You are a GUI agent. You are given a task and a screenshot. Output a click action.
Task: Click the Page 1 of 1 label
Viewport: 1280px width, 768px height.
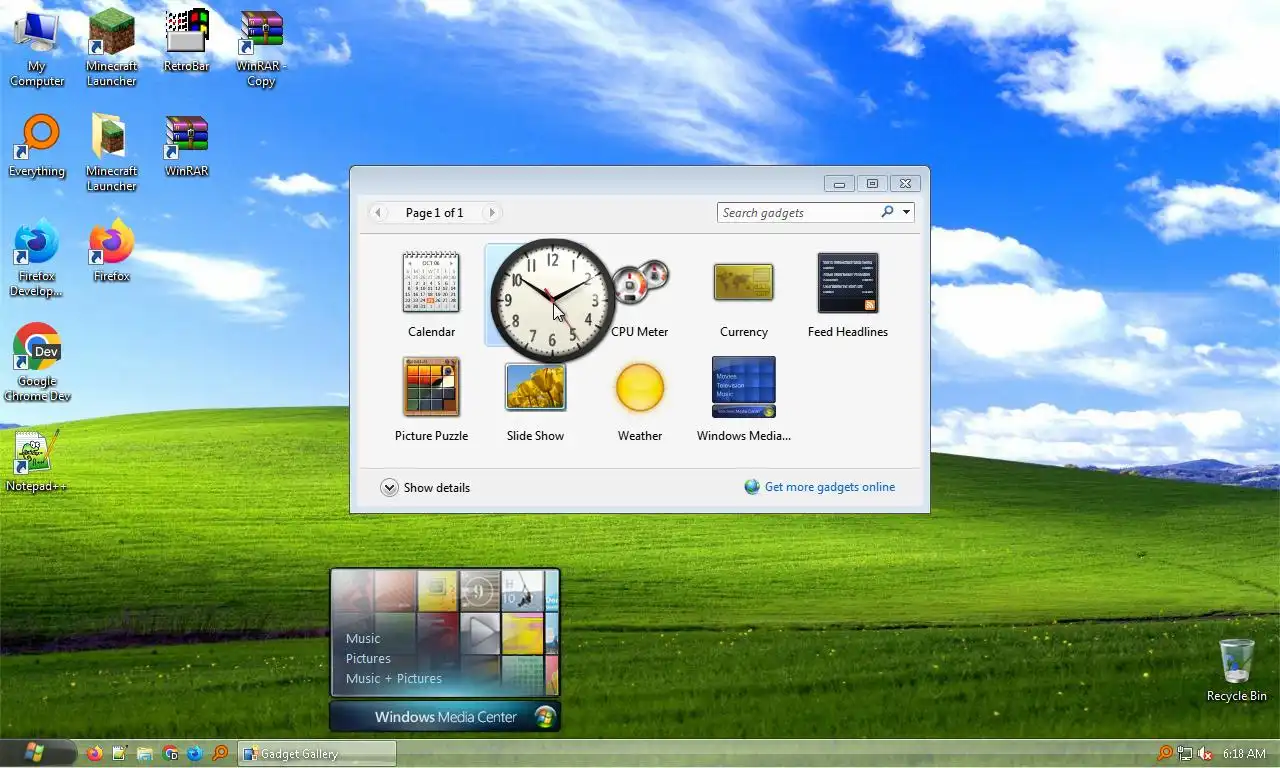(x=434, y=212)
